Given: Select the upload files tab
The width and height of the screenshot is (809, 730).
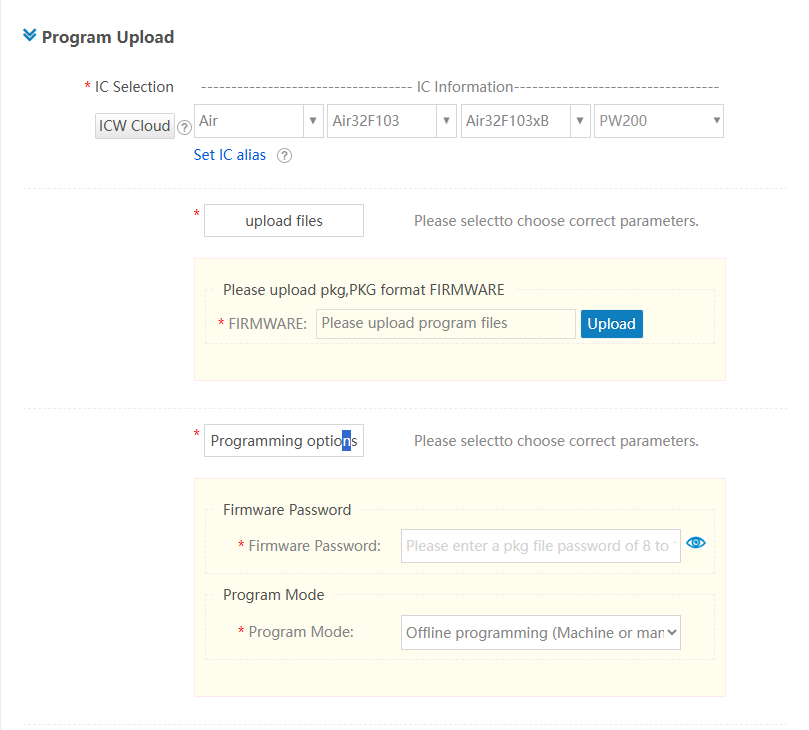Looking at the screenshot, I should click(x=284, y=221).
